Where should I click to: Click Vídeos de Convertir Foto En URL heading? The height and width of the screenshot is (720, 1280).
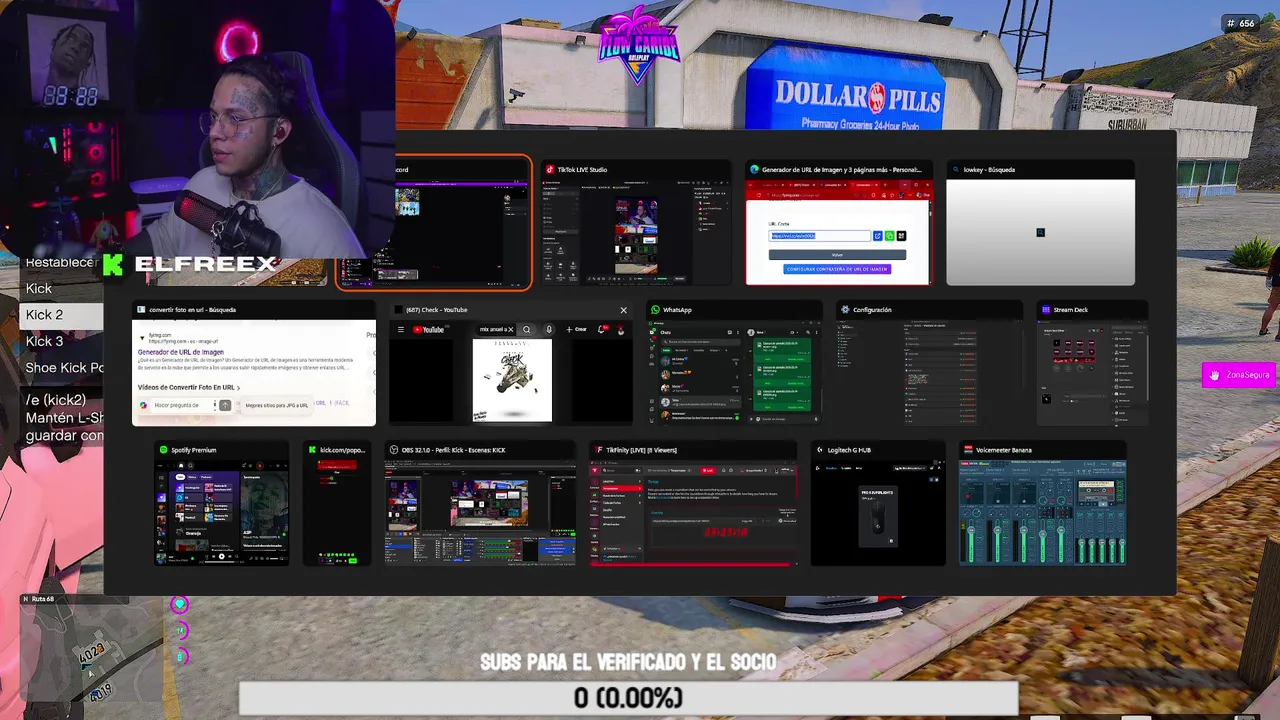(x=188, y=387)
